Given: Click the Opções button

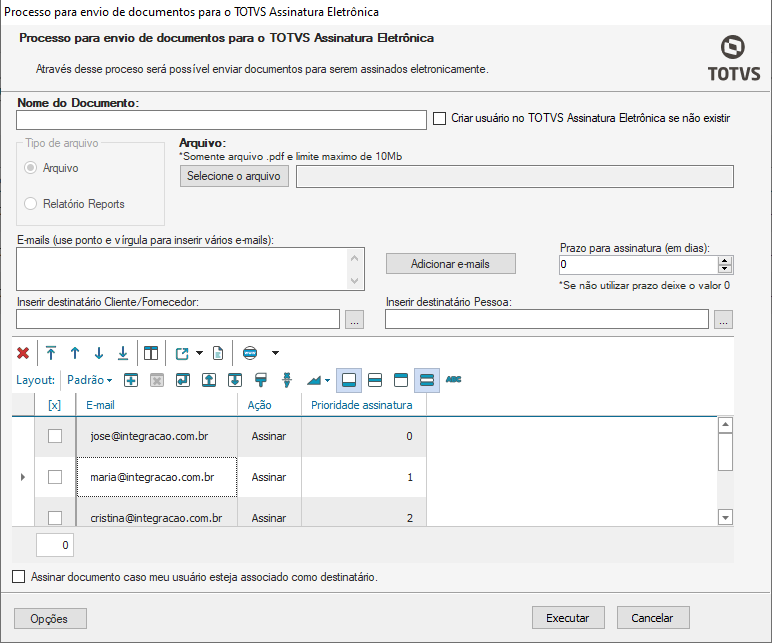Looking at the screenshot, I should click(x=50, y=619).
